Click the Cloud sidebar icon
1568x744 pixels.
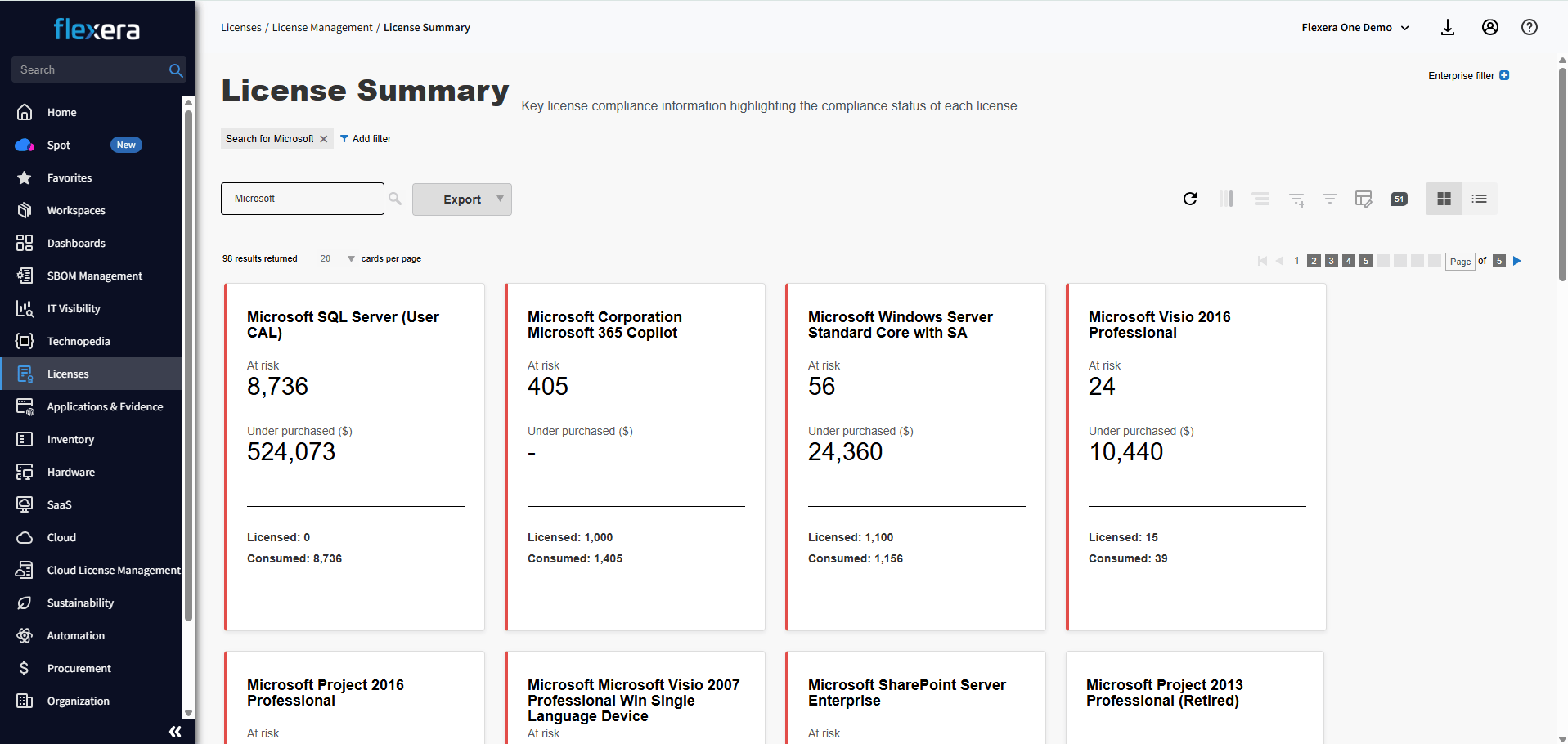(x=25, y=537)
